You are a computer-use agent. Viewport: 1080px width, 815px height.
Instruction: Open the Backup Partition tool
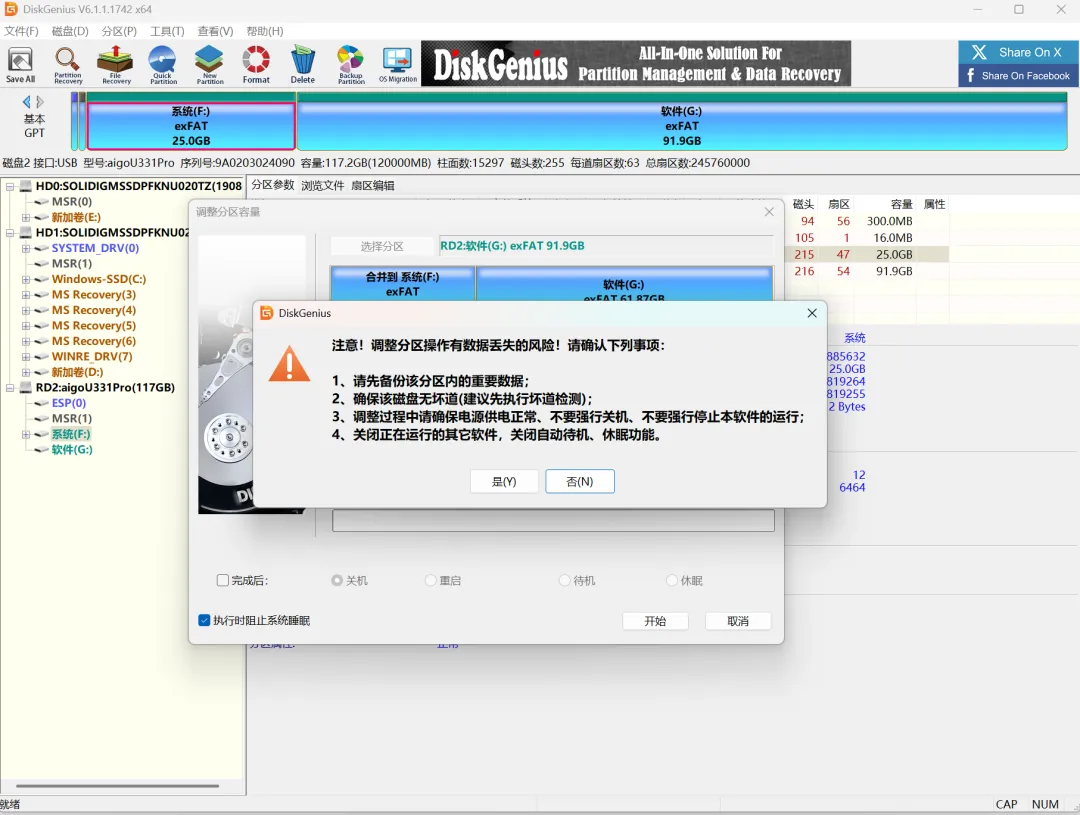[x=351, y=65]
